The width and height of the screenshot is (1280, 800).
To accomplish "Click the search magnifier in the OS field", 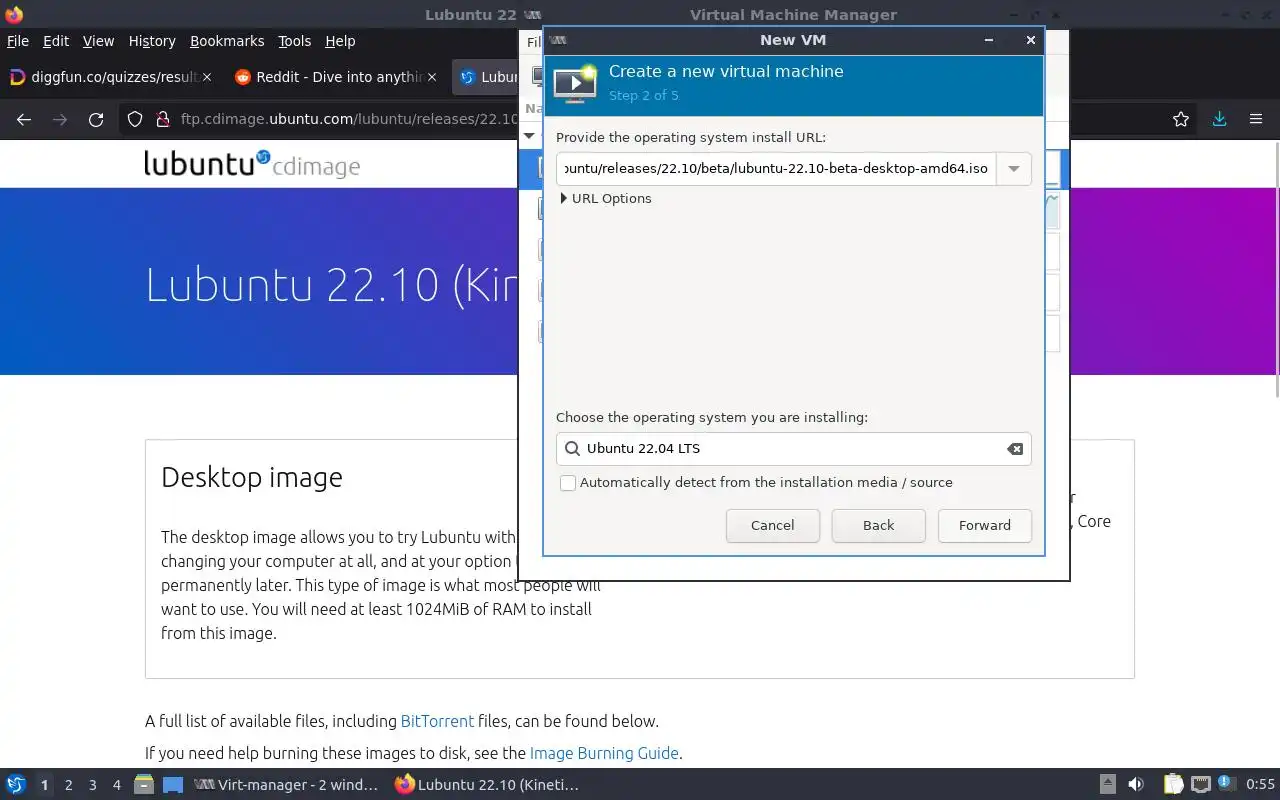I will click(x=572, y=449).
